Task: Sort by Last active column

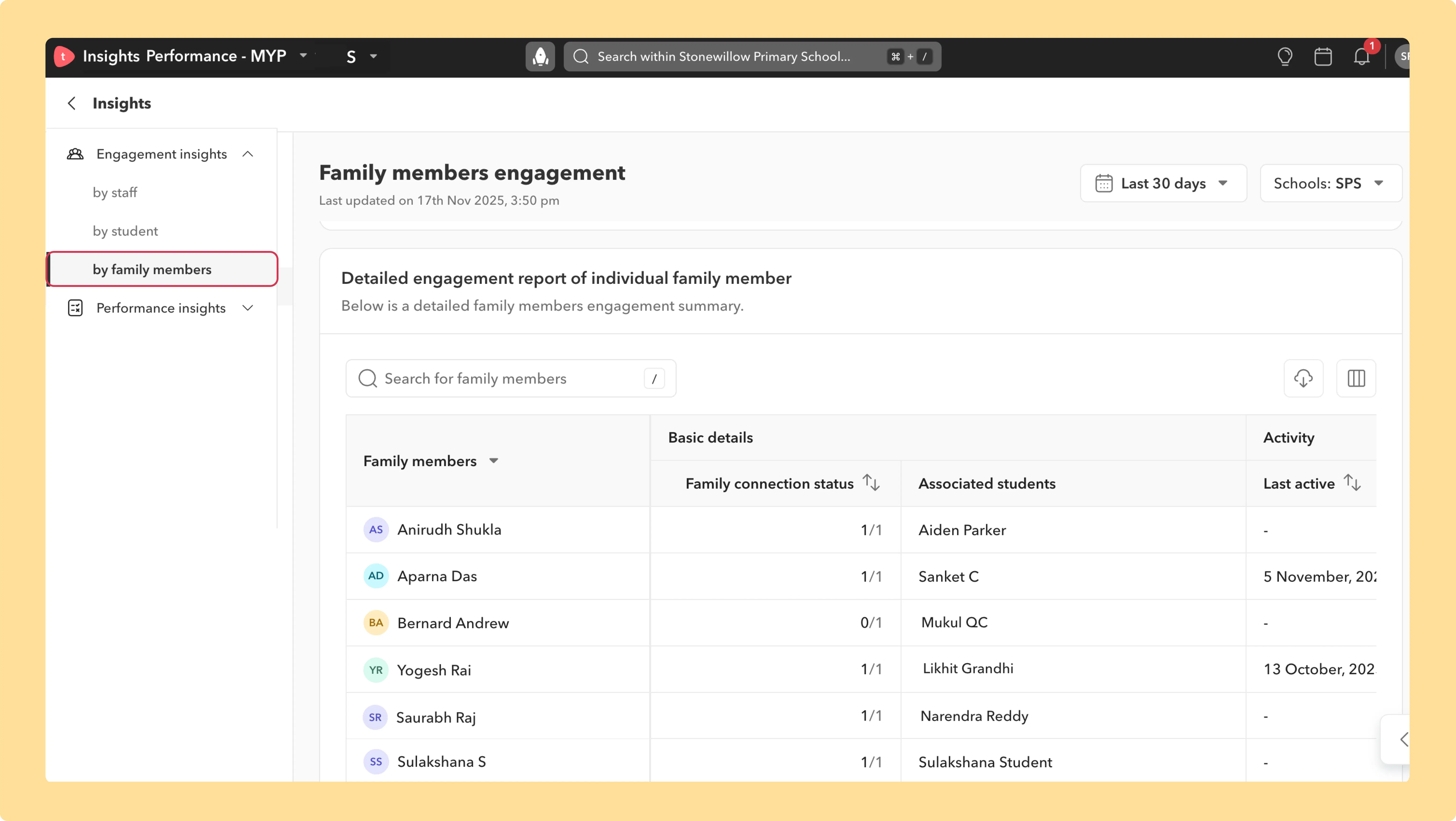Action: (x=1353, y=483)
